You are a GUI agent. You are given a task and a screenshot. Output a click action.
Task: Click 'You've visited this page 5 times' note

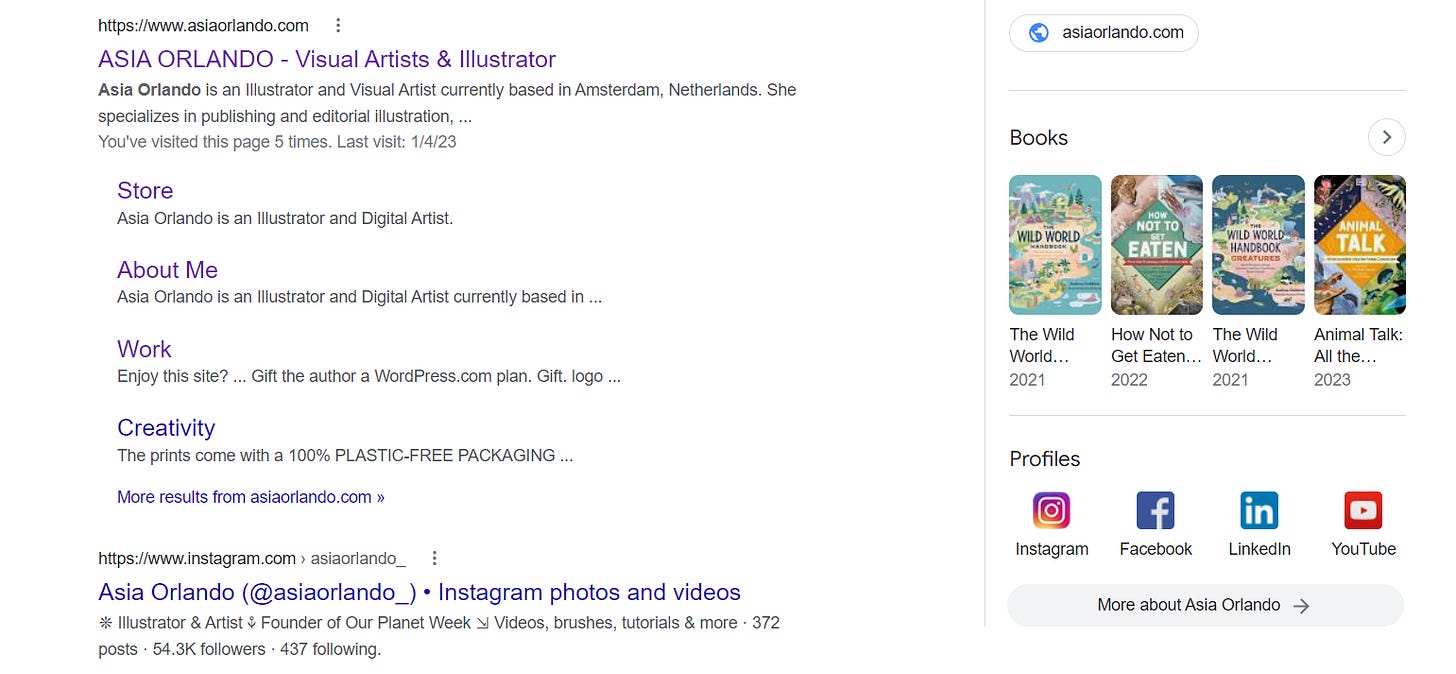(277, 142)
